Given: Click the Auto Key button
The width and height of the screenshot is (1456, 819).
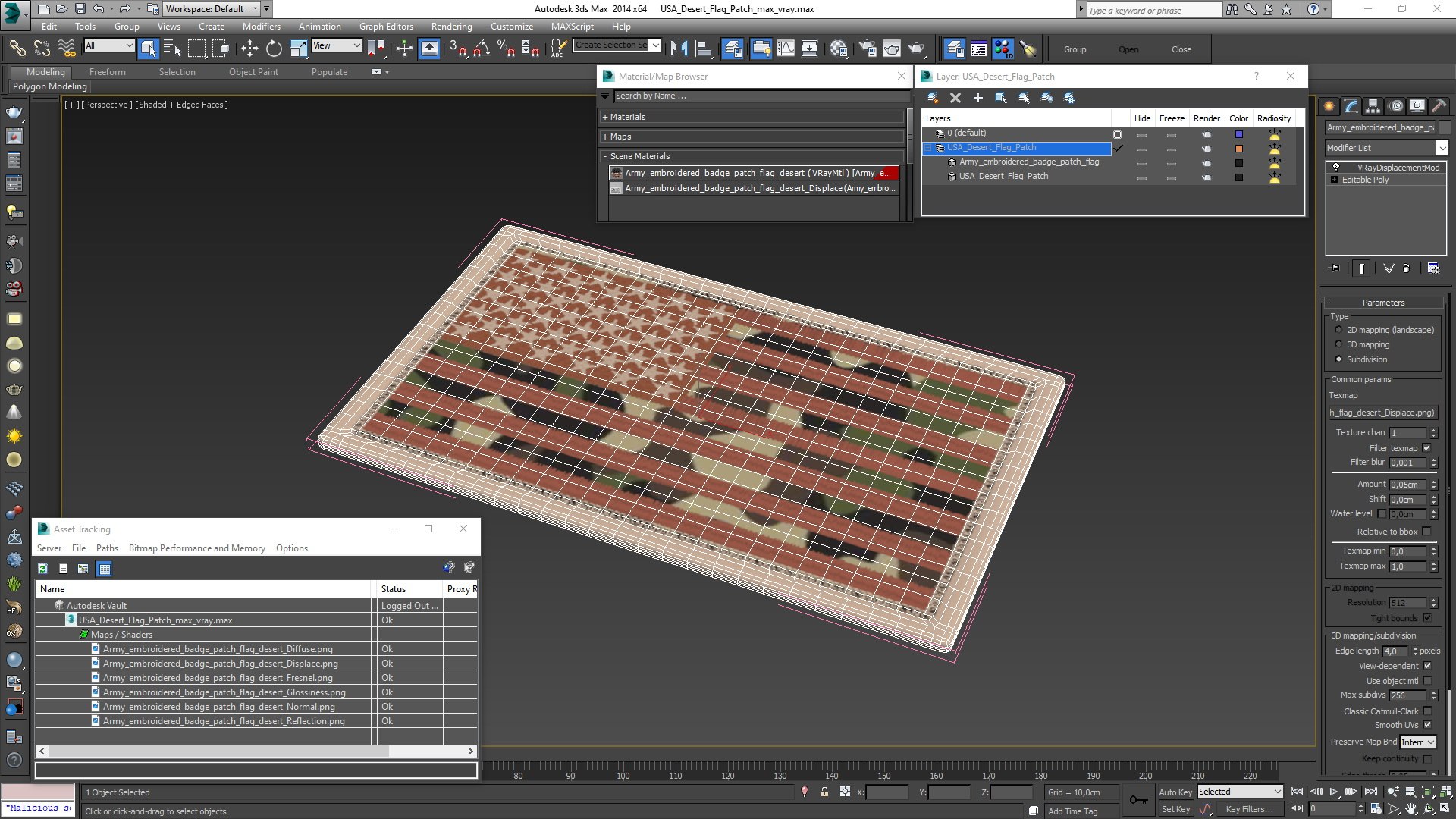Looking at the screenshot, I should click(1175, 792).
